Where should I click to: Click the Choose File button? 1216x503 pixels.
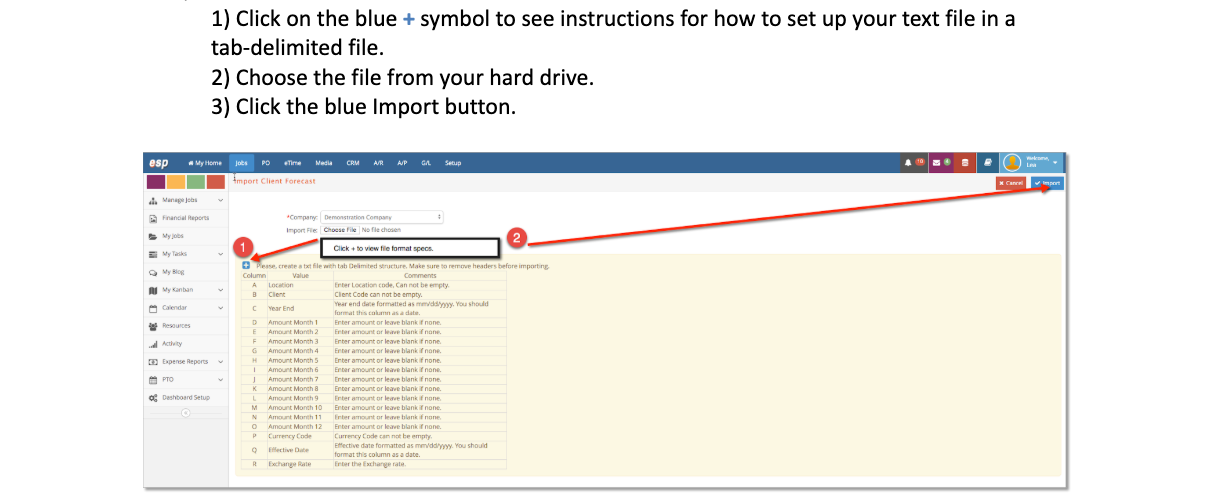pyautogui.click(x=340, y=230)
